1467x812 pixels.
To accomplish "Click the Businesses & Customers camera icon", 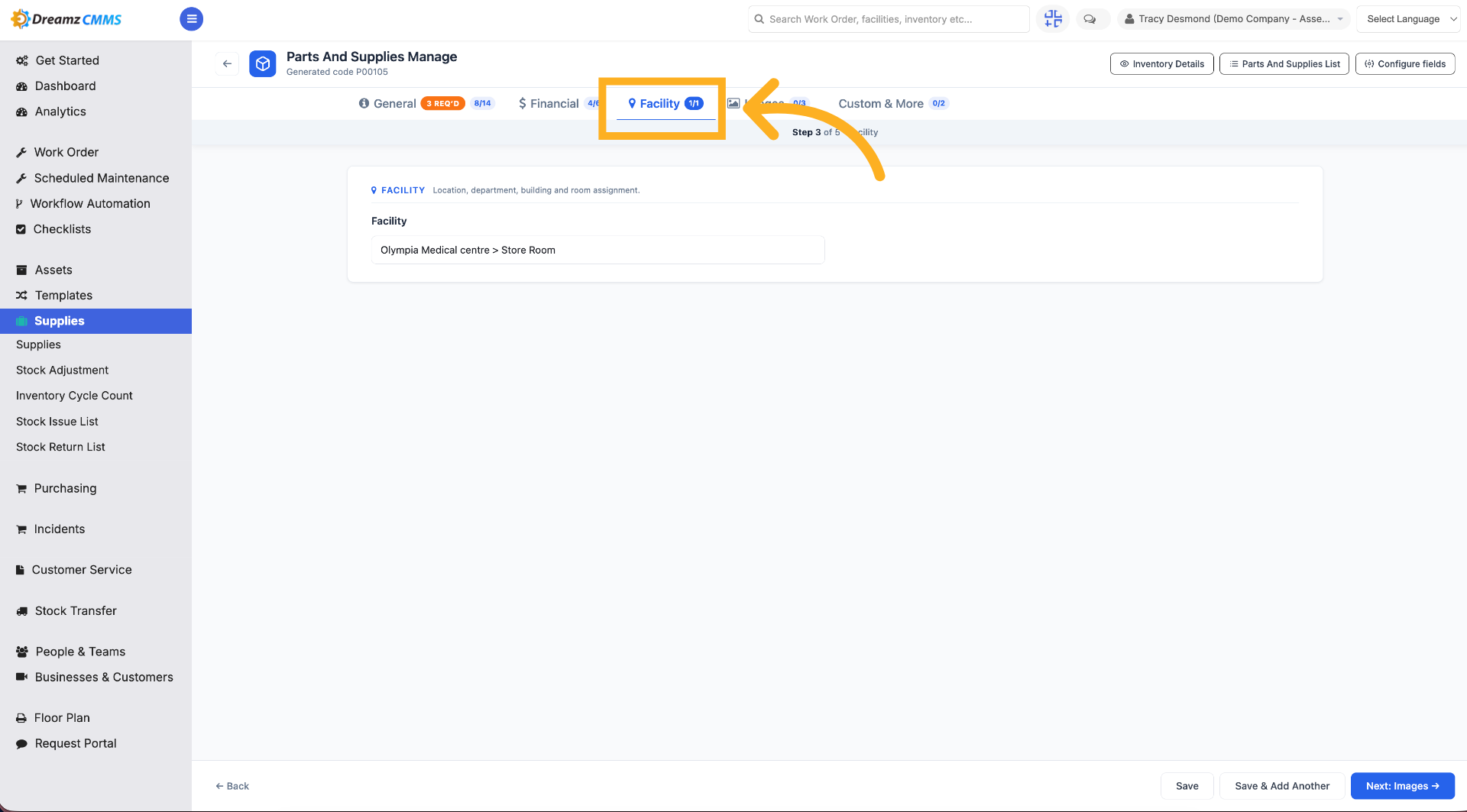I will pos(22,677).
